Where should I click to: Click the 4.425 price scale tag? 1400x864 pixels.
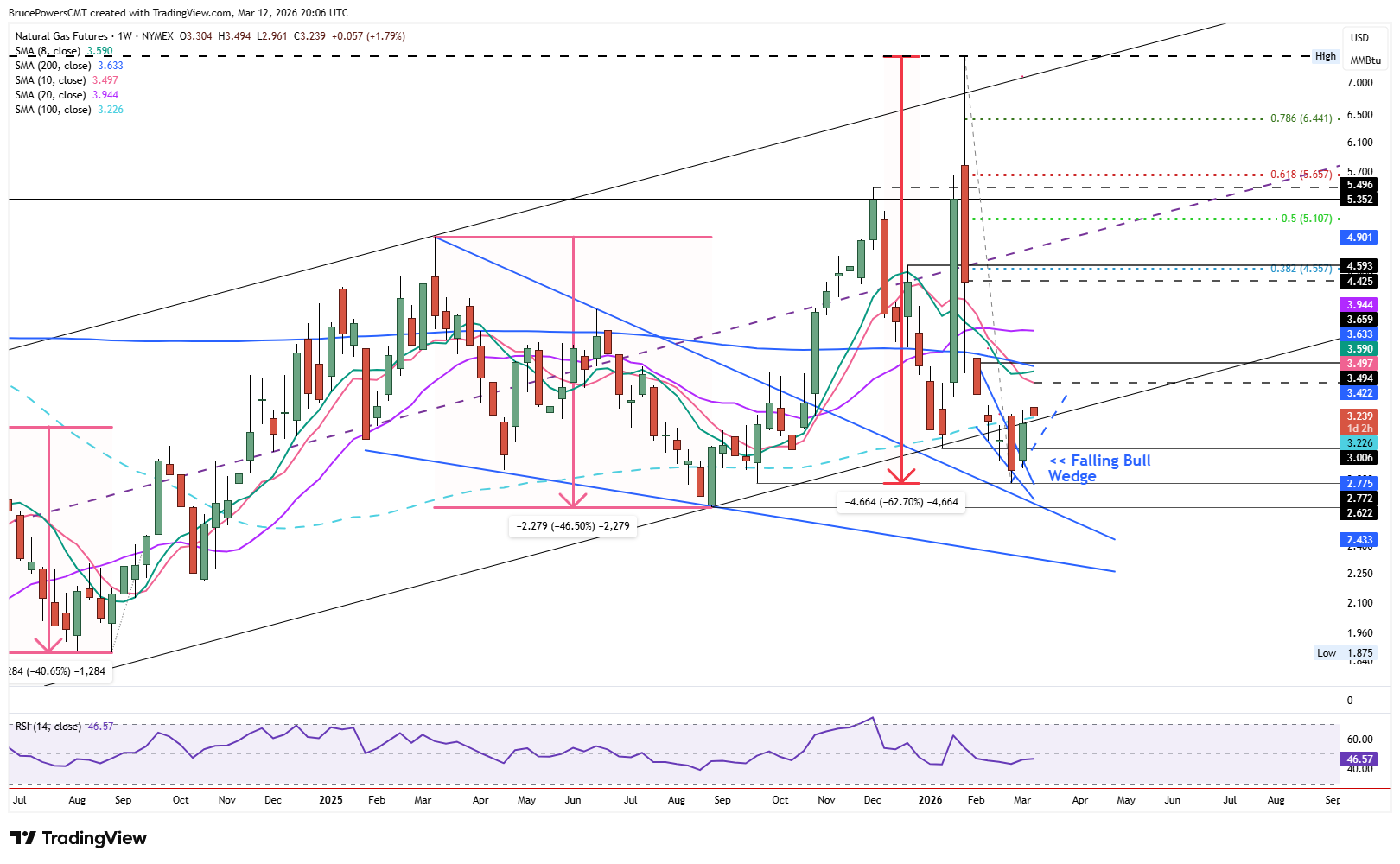1359,282
